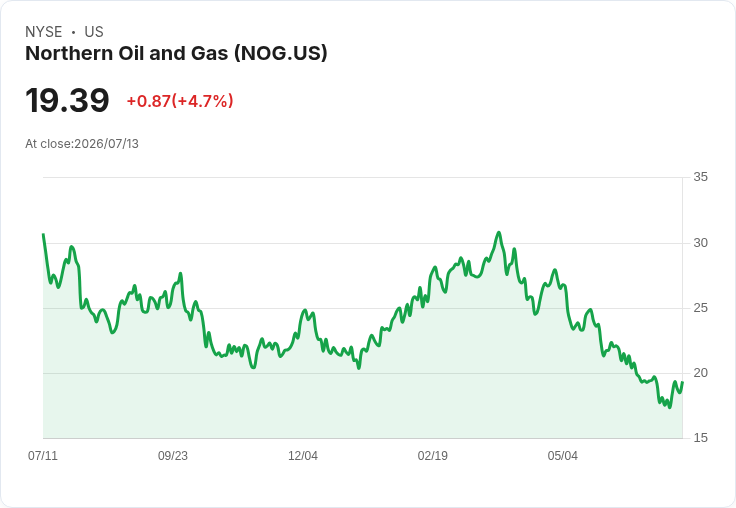The height and width of the screenshot is (508, 736).
Task: Click the +0.87(+4.7%) price change text
Action: 180,101
